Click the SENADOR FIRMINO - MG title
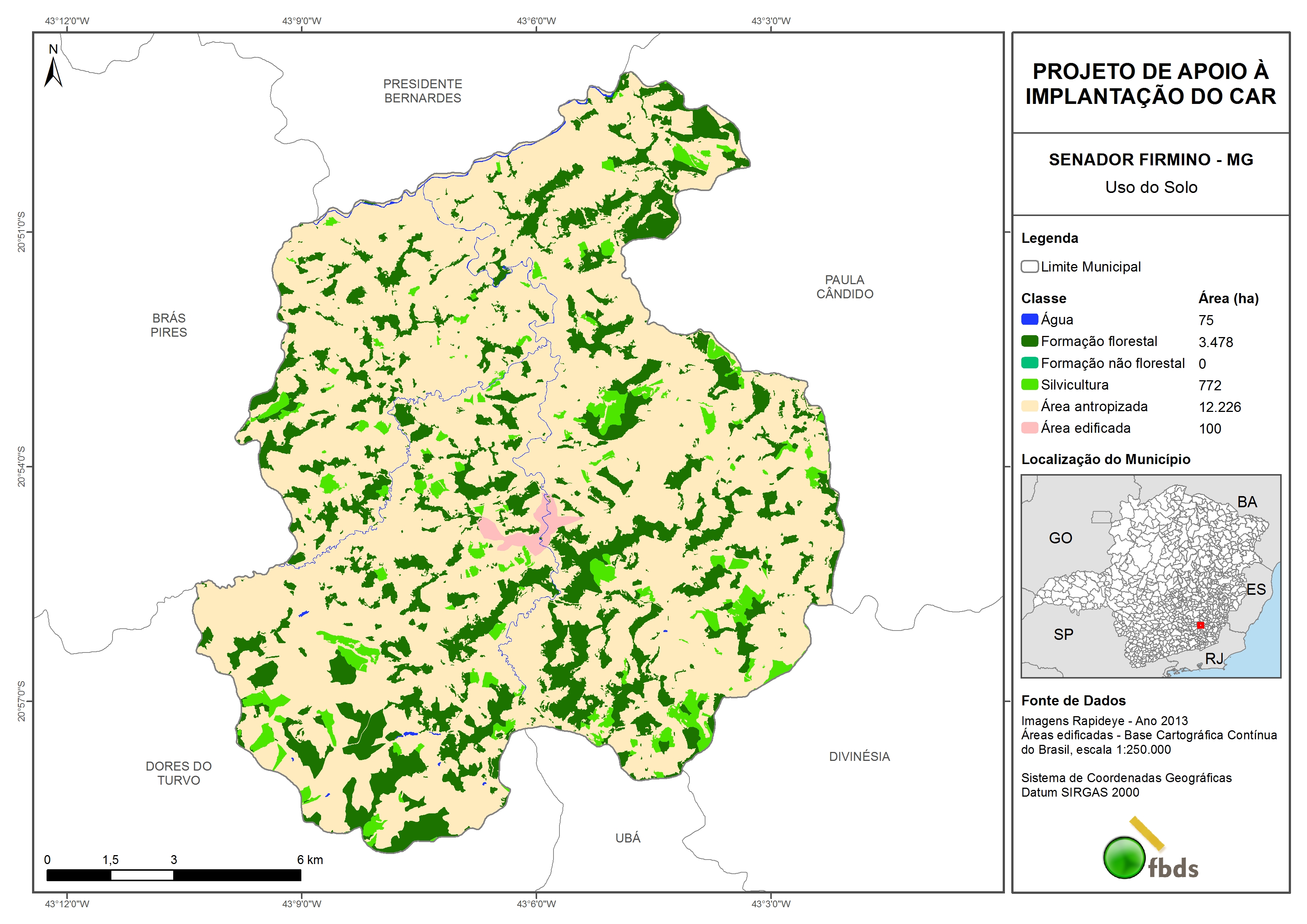 point(1151,160)
